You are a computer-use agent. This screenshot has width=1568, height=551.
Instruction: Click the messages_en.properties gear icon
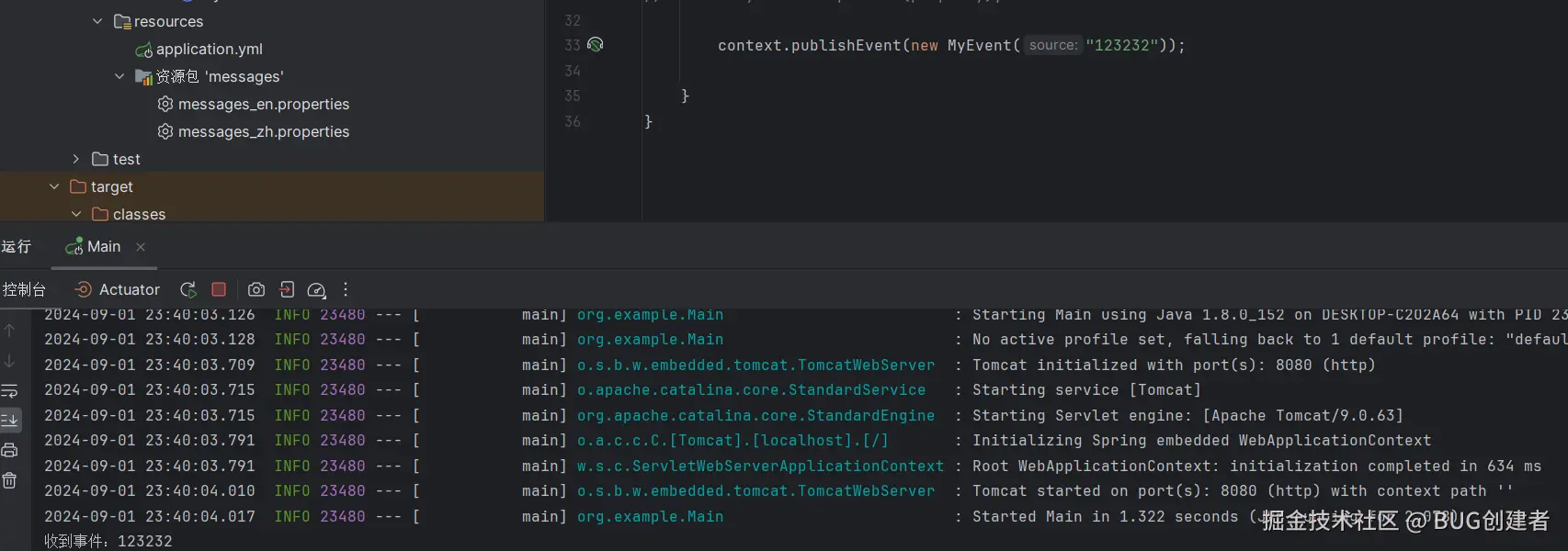pyautogui.click(x=165, y=104)
